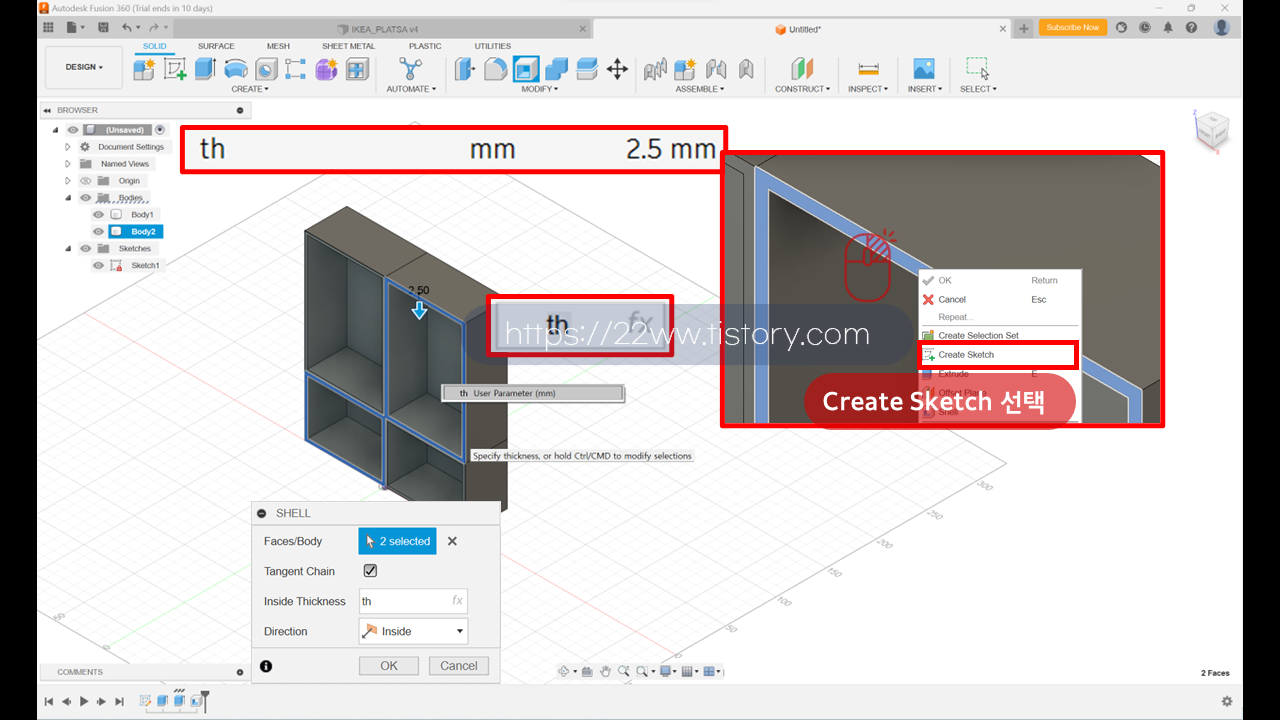This screenshot has width=1280, height=720.
Task: Click the Pan hand tool
Action: (x=605, y=671)
